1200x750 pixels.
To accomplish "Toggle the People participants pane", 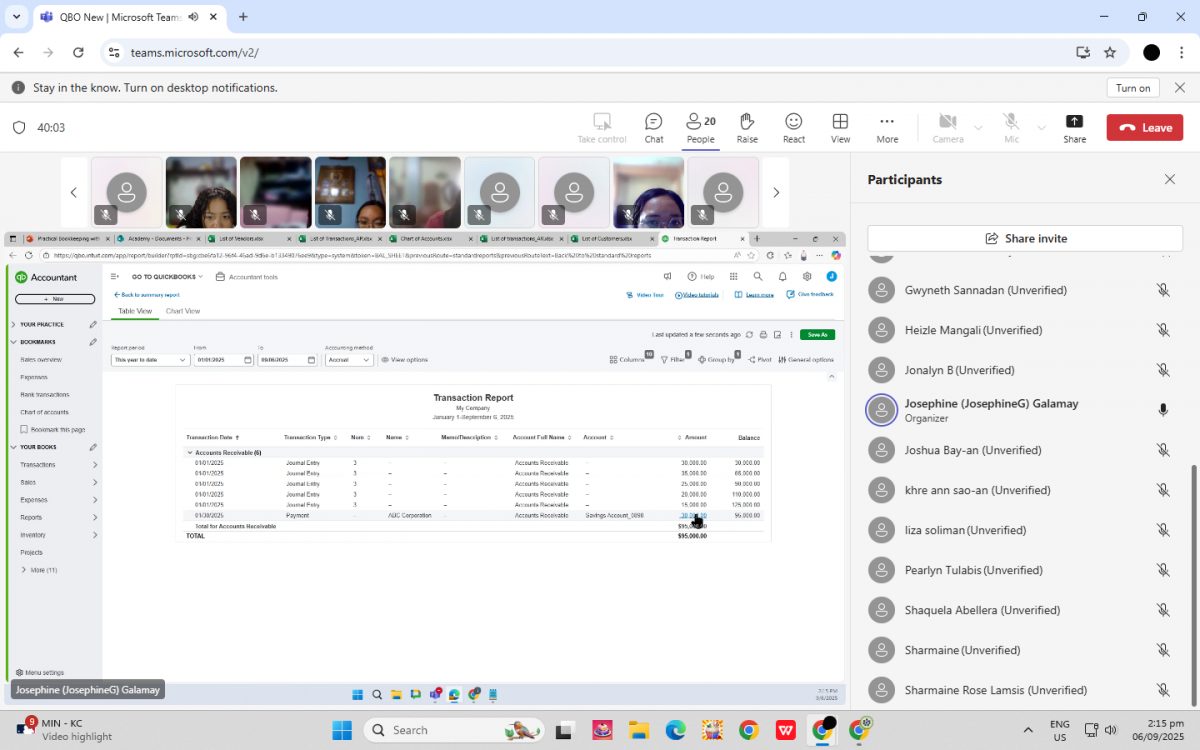I will click(700, 127).
